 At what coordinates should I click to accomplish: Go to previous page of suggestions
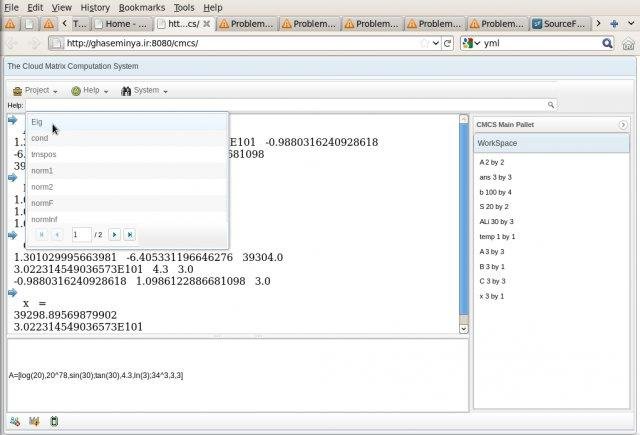[x=57, y=235]
